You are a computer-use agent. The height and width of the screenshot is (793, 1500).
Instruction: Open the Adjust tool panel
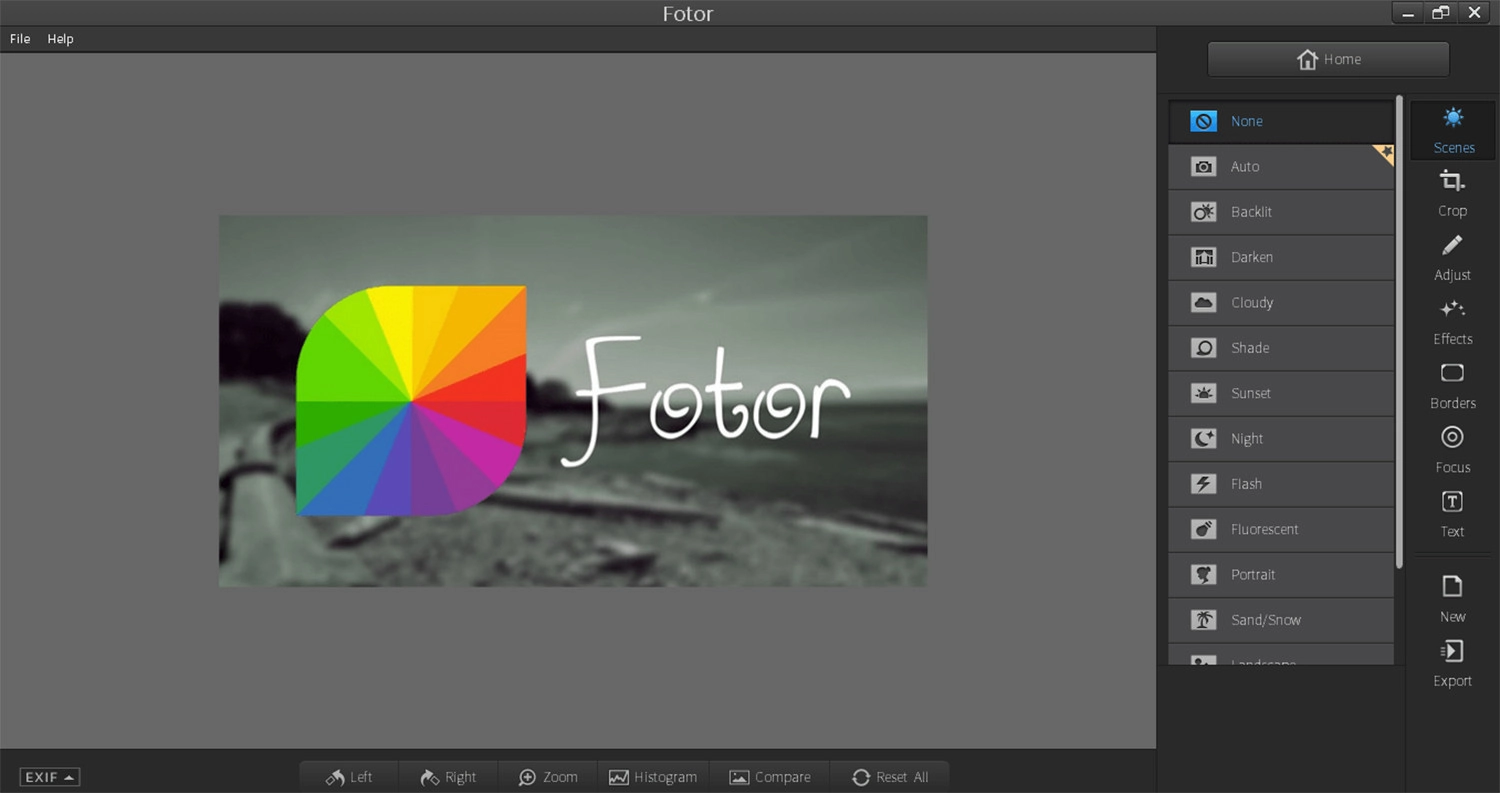1453,258
